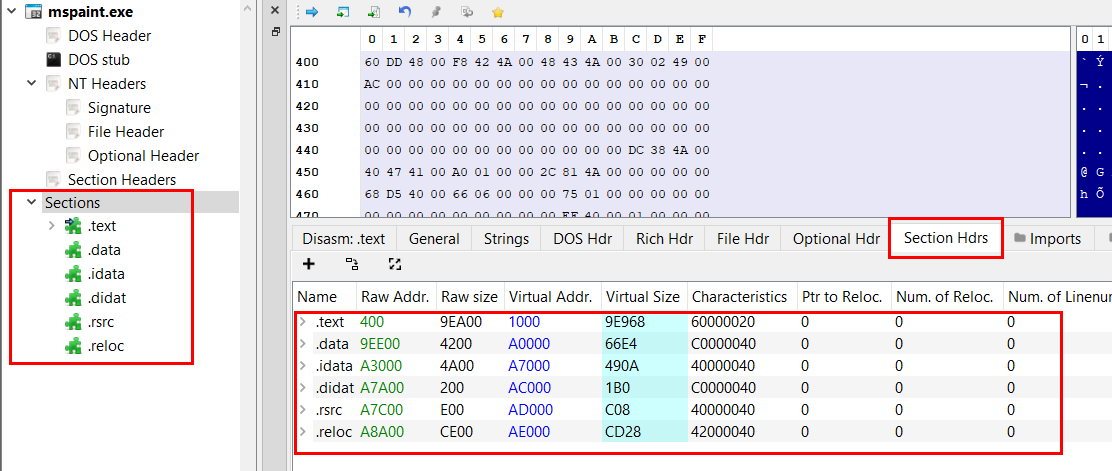Click the folder icon on Imports tab

pos(1019,239)
